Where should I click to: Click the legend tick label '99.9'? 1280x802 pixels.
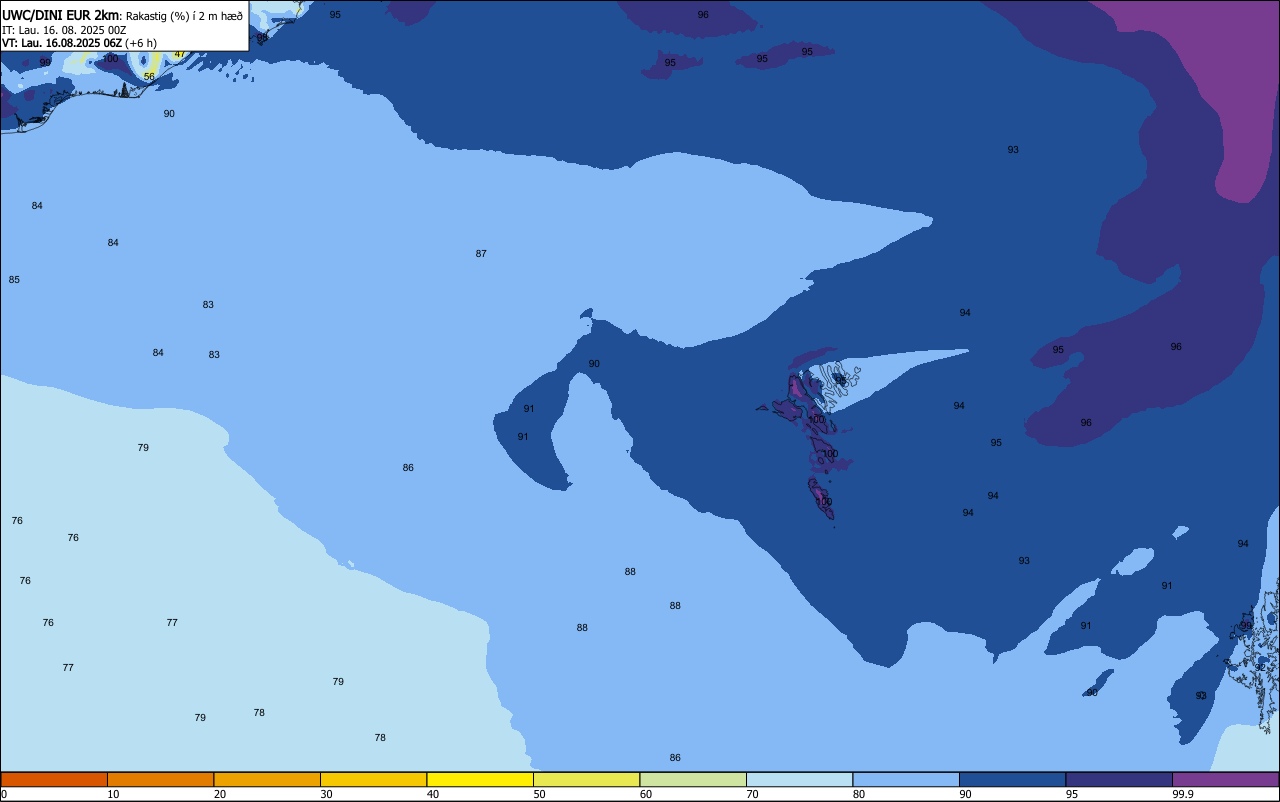(x=1185, y=794)
